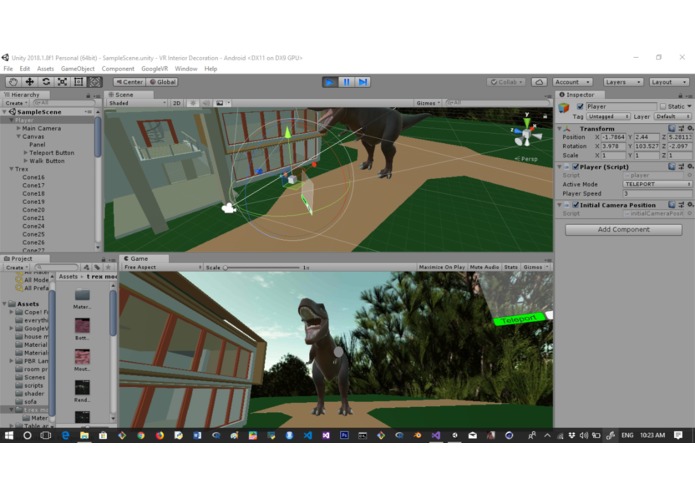Open the Free Aspect dropdown
The height and width of the screenshot is (494, 695).
(x=162, y=267)
